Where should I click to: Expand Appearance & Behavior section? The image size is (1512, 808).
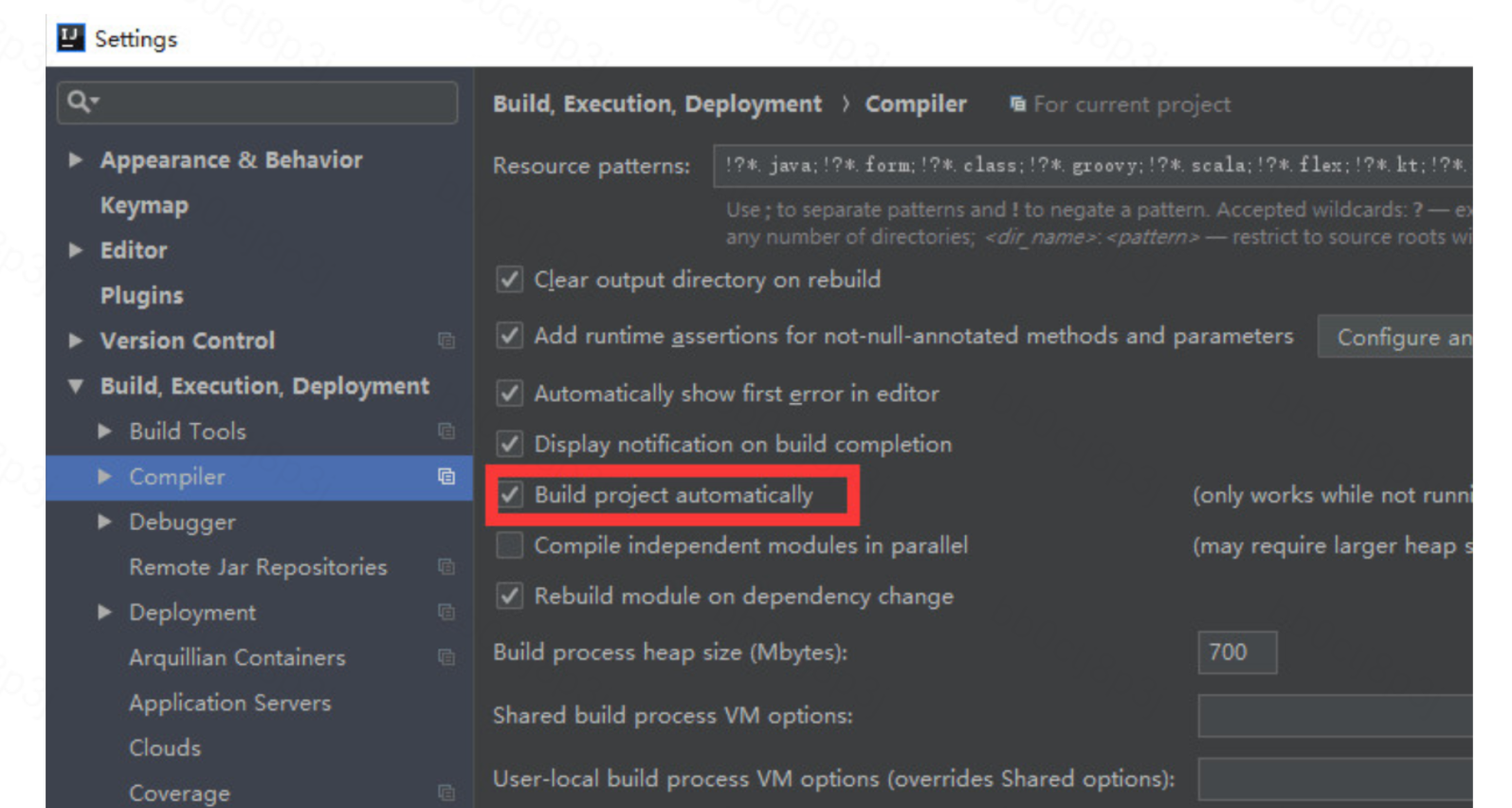76,160
